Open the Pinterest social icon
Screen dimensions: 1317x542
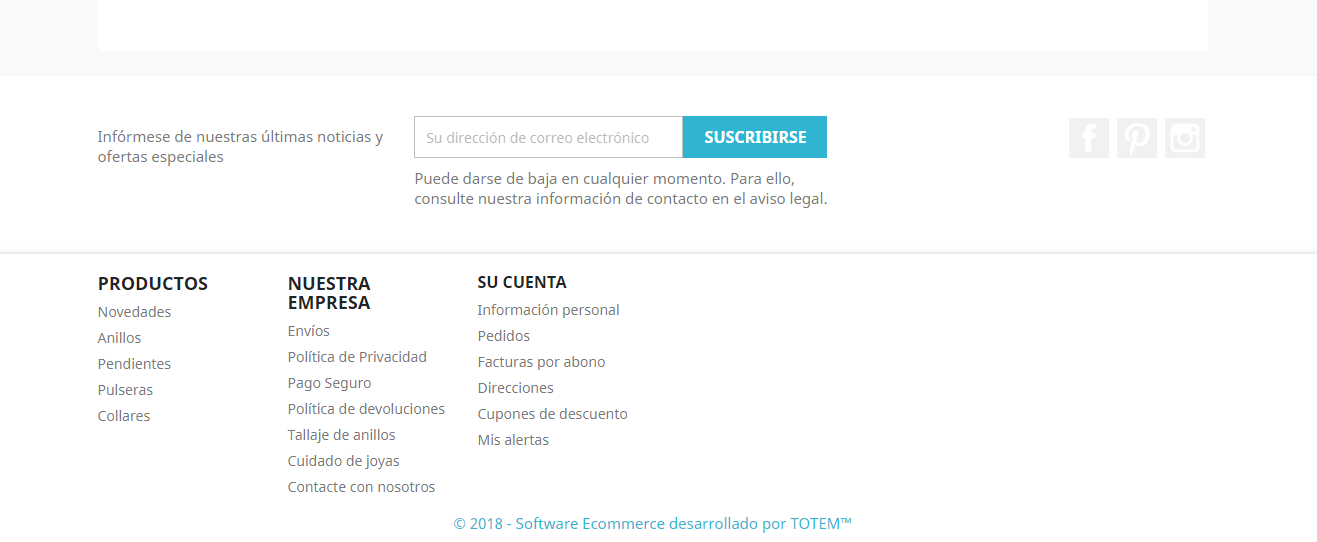coord(1137,138)
